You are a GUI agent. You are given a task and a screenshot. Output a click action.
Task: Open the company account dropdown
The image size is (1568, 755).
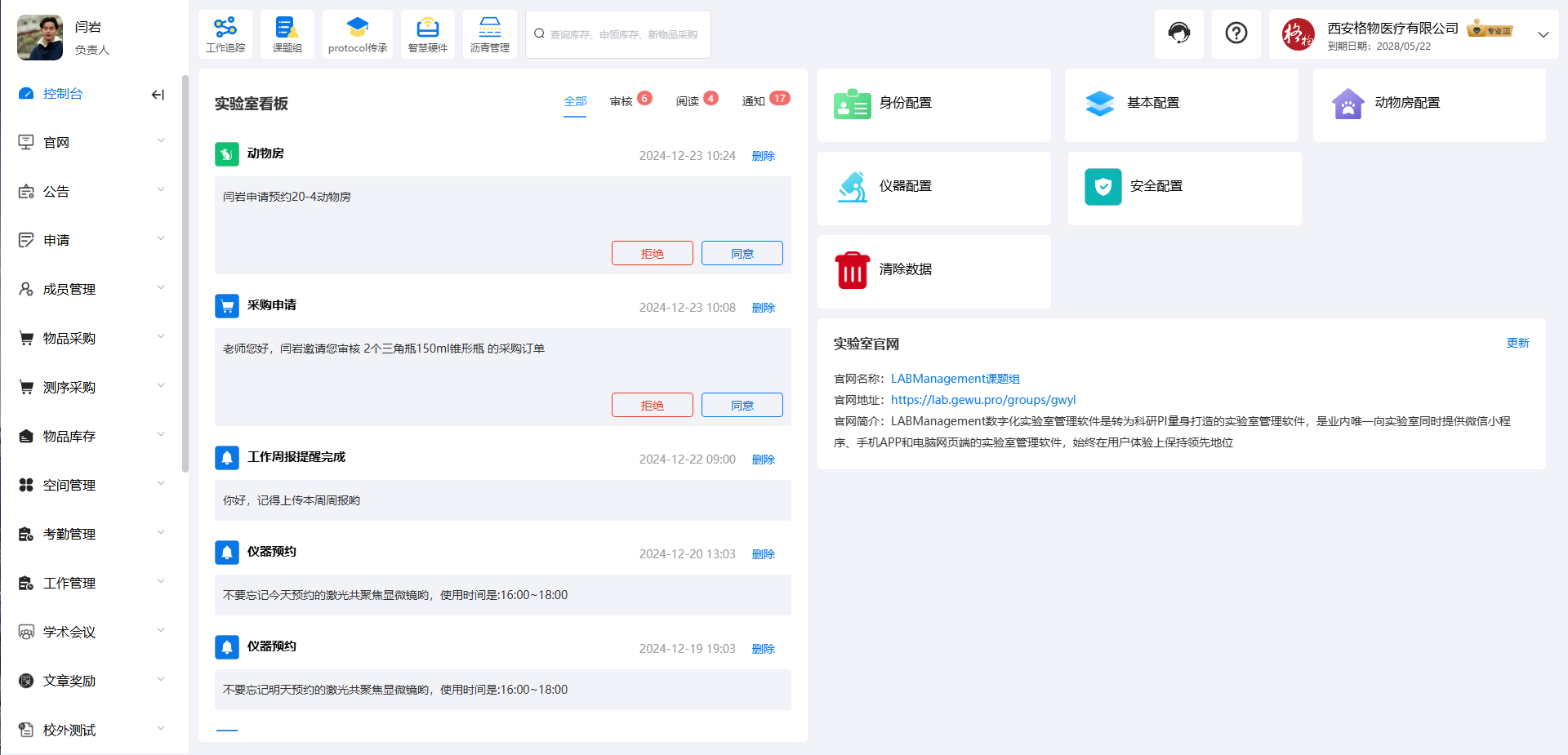(1543, 34)
